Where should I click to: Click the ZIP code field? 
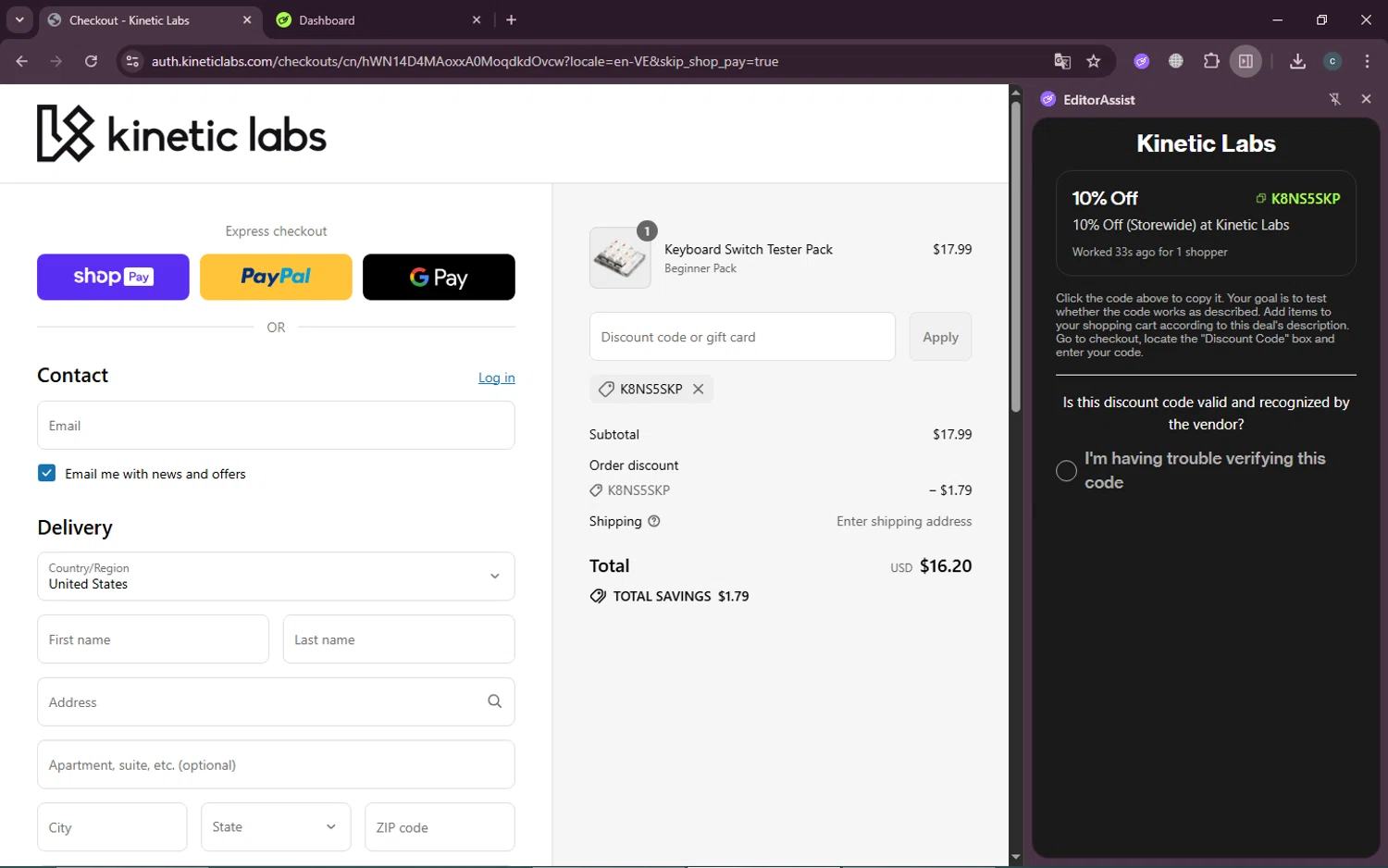440,827
